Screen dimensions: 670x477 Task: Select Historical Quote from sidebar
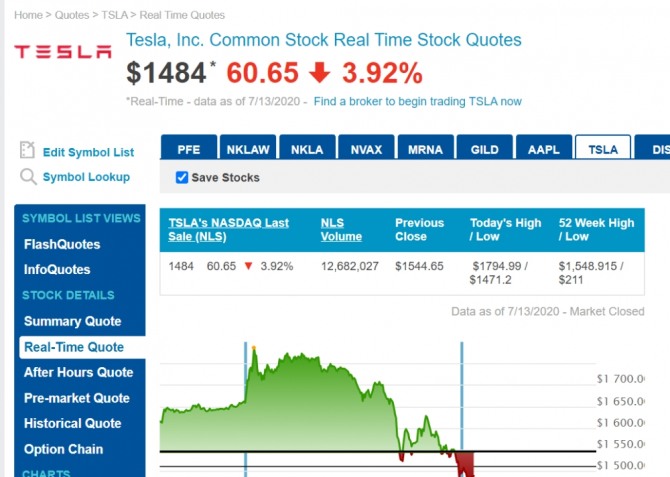pyautogui.click(x=72, y=423)
